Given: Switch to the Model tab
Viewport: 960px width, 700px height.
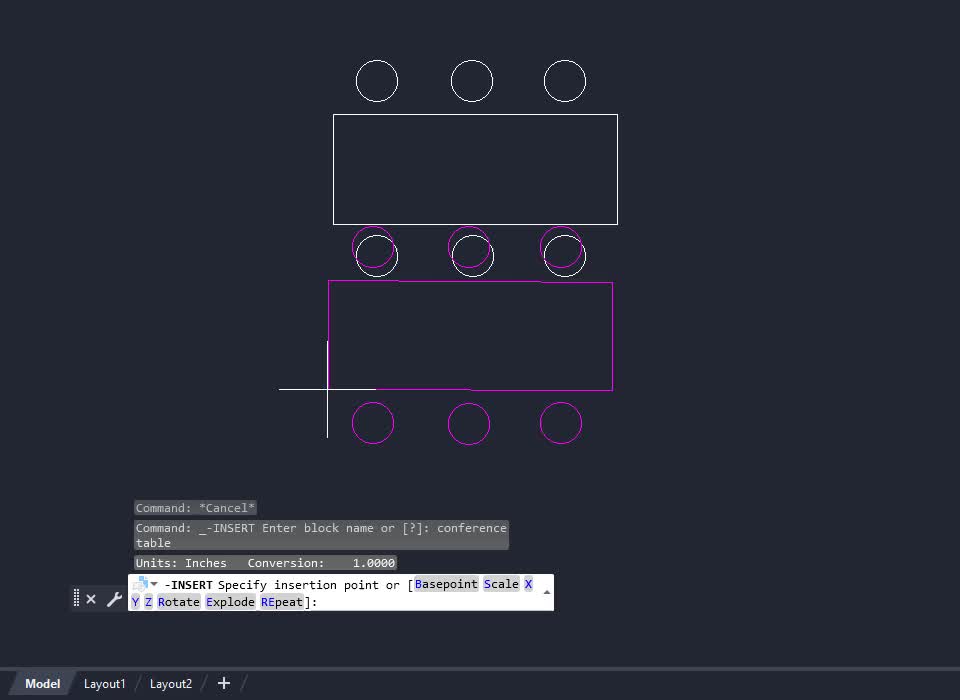Looking at the screenshot, I should coord(42,683).
